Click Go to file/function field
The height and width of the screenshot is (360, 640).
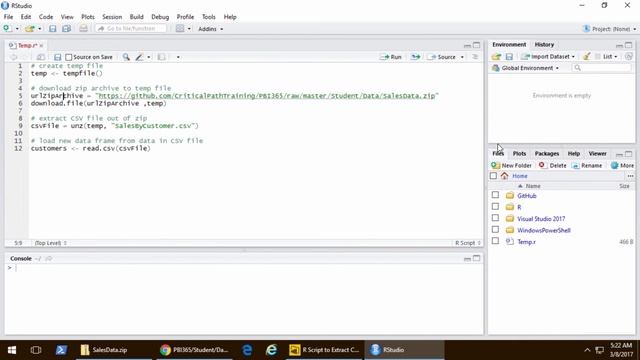(131, 29)
